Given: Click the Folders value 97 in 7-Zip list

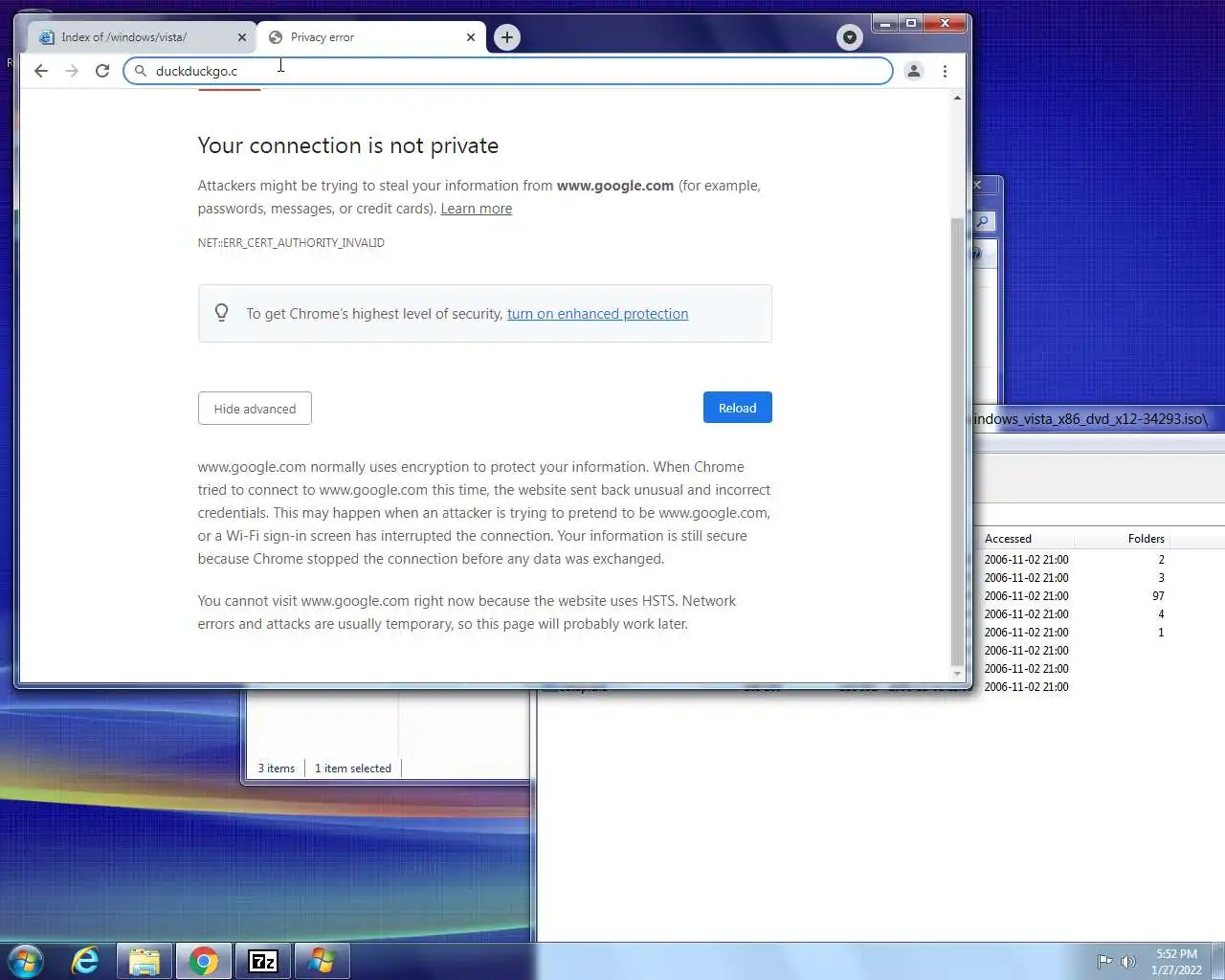Looking at the screenshot, I should tap(1158, 596).
